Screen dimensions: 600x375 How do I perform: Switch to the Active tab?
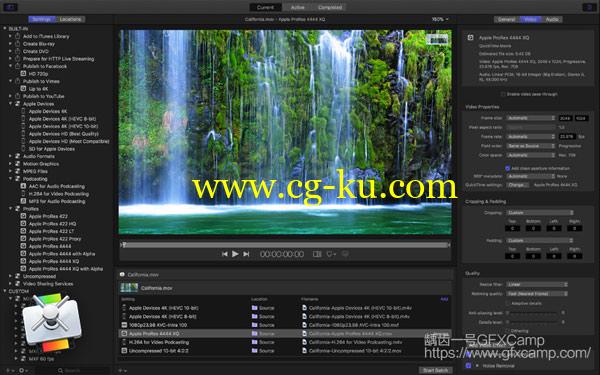pyautogui.click(x=297, y=7)
